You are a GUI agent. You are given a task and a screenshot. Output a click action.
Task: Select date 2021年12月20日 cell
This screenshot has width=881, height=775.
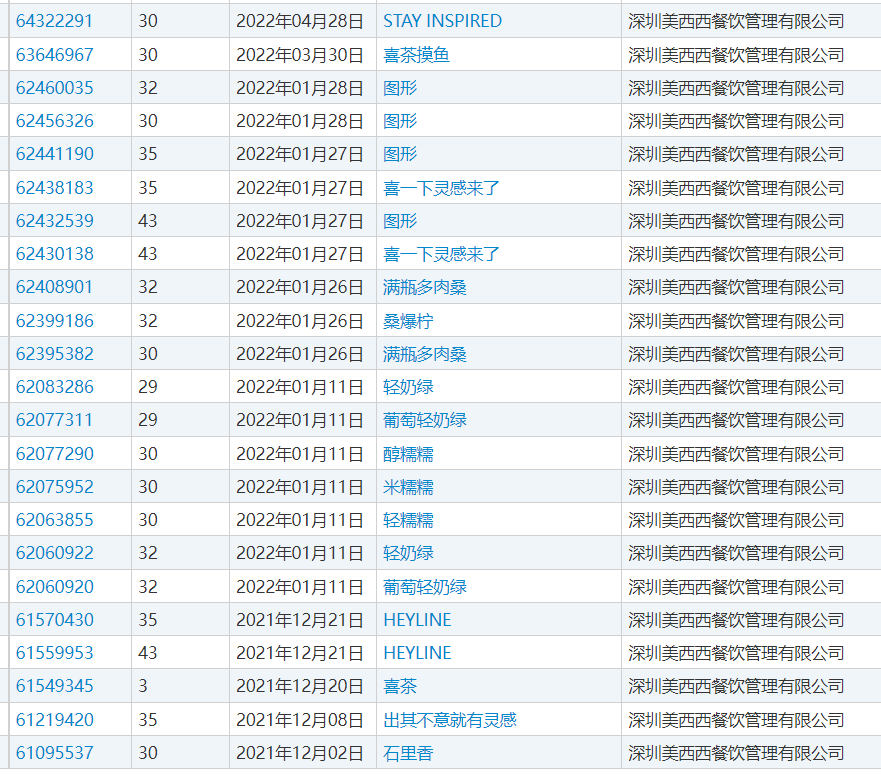[x=302, y=686]
